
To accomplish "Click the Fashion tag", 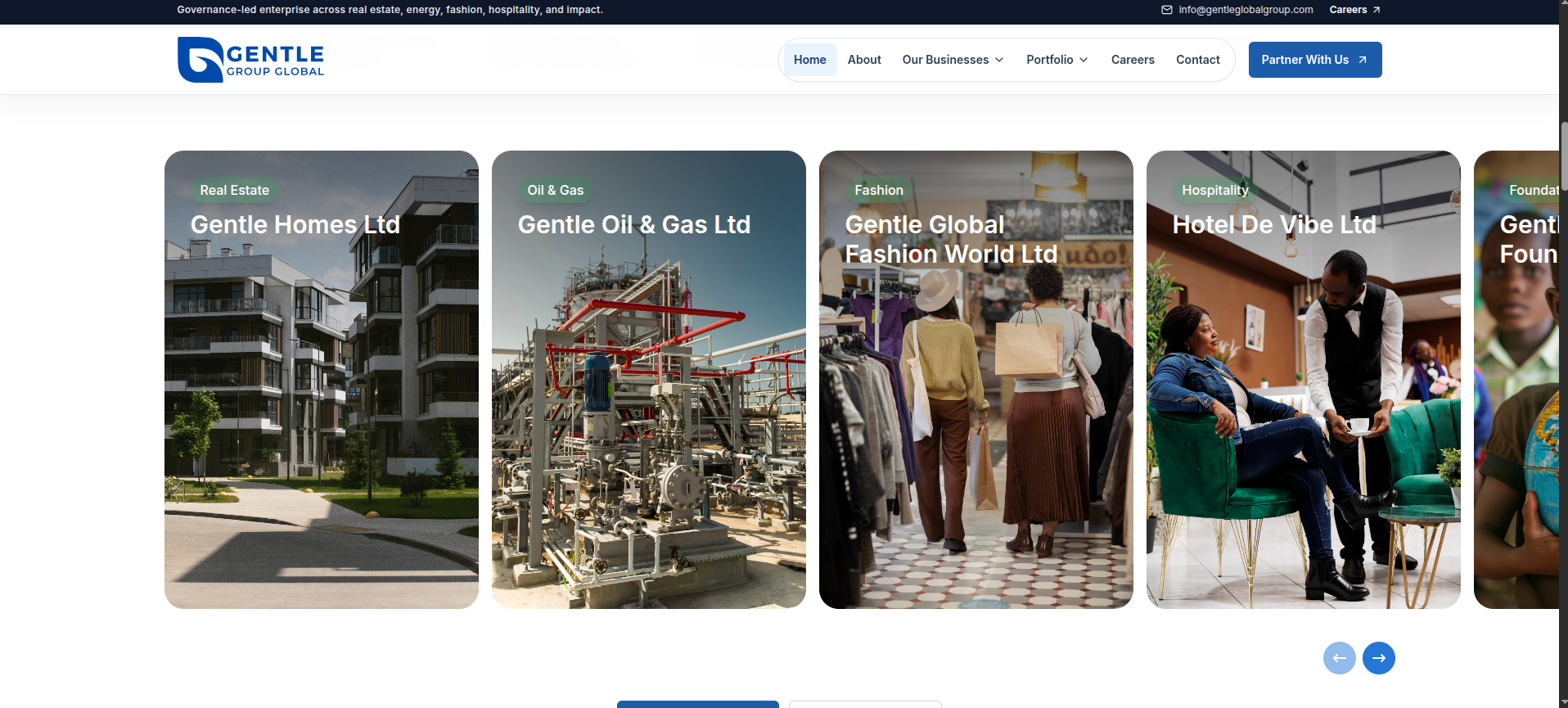I will (879, 190).
